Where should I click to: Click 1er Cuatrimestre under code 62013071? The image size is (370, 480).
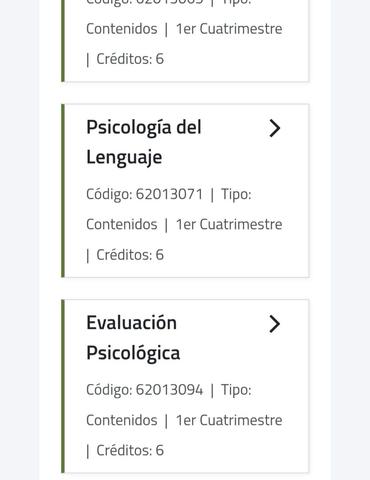coord(229,225)
